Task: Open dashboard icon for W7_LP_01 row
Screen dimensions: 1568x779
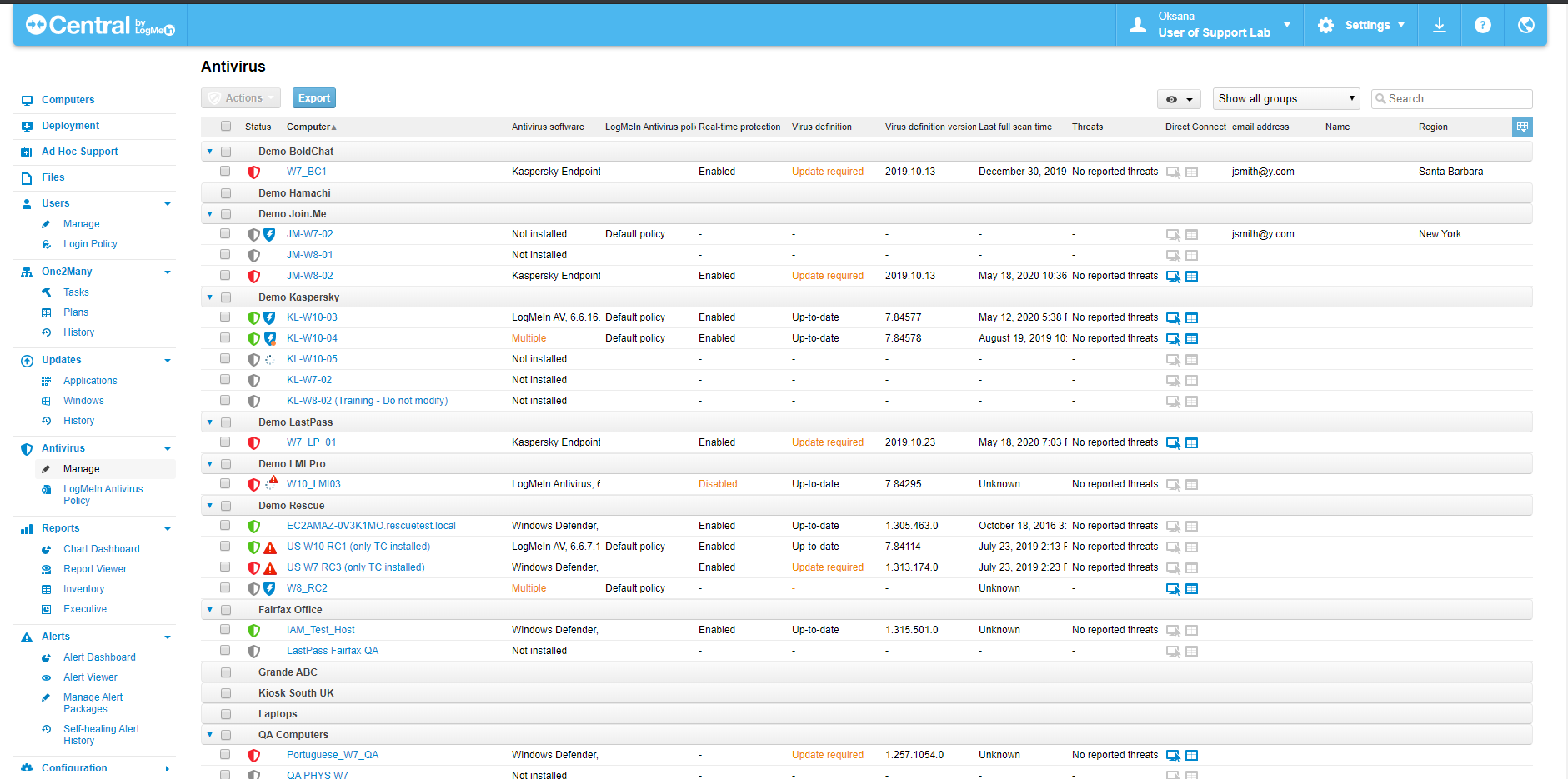Action: 1192,443
